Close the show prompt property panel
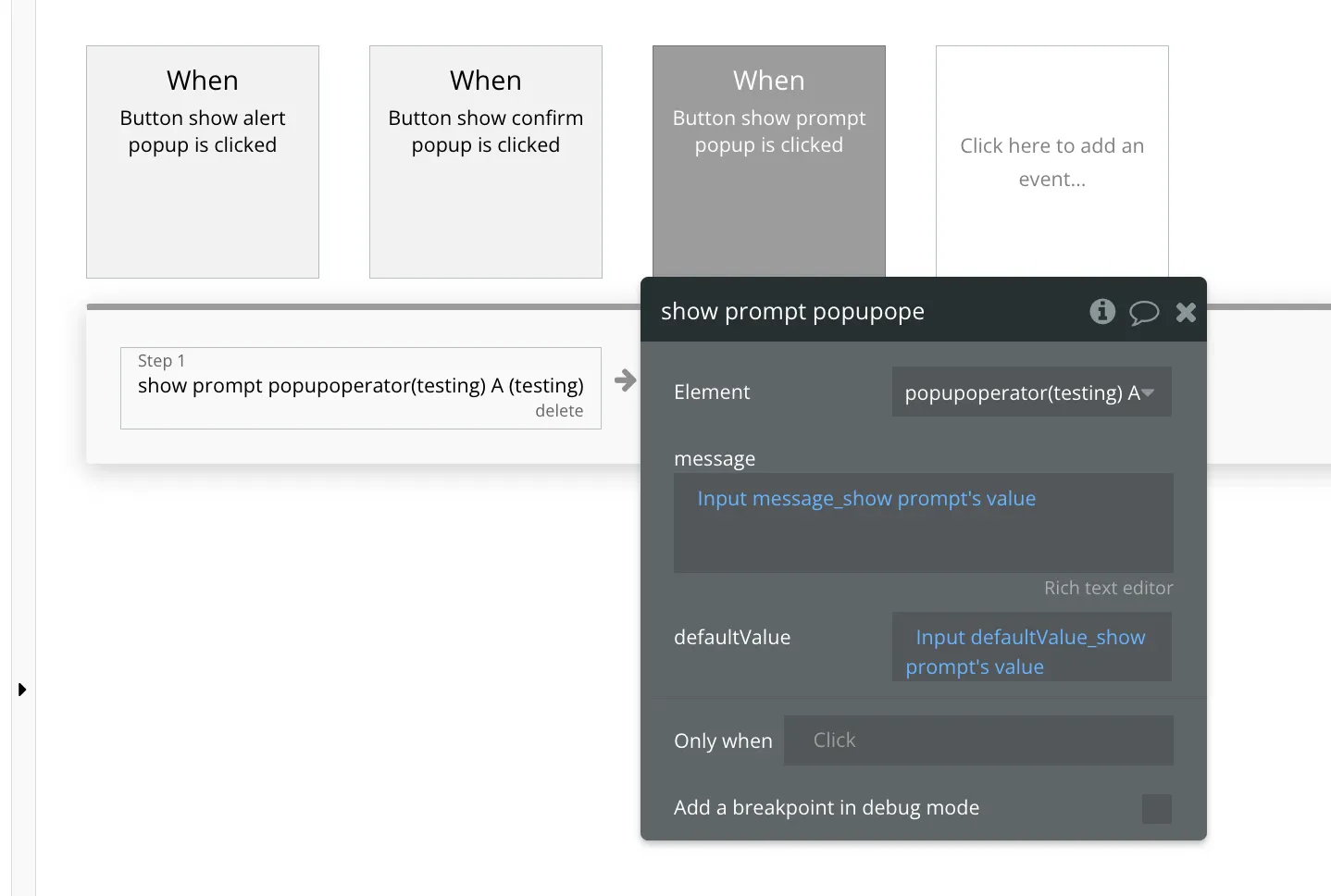This screenshot has width=1331, height=896. [1186, 312]
